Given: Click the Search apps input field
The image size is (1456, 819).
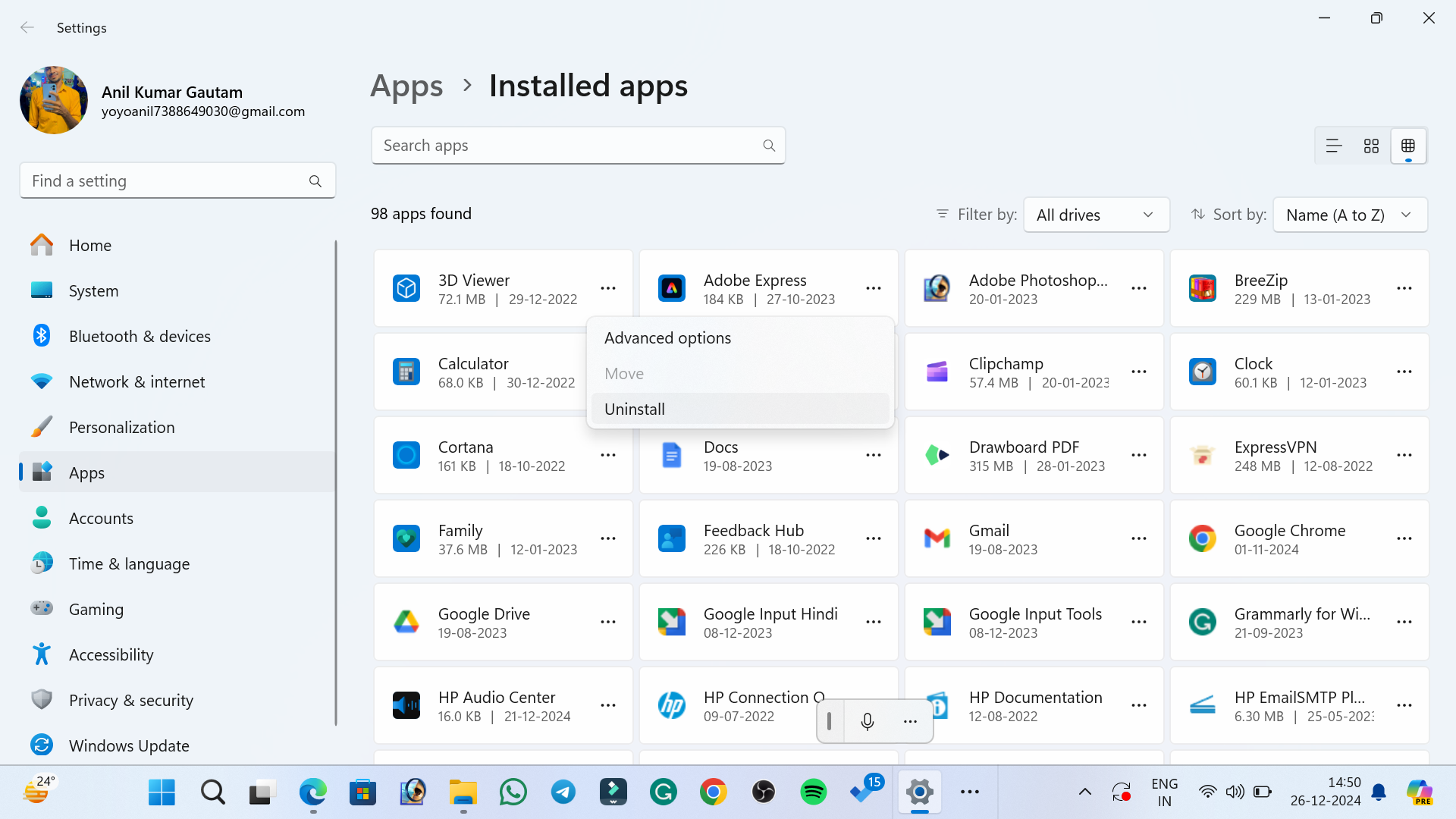Looking at the screenshot, I should (x=578, y=146).
